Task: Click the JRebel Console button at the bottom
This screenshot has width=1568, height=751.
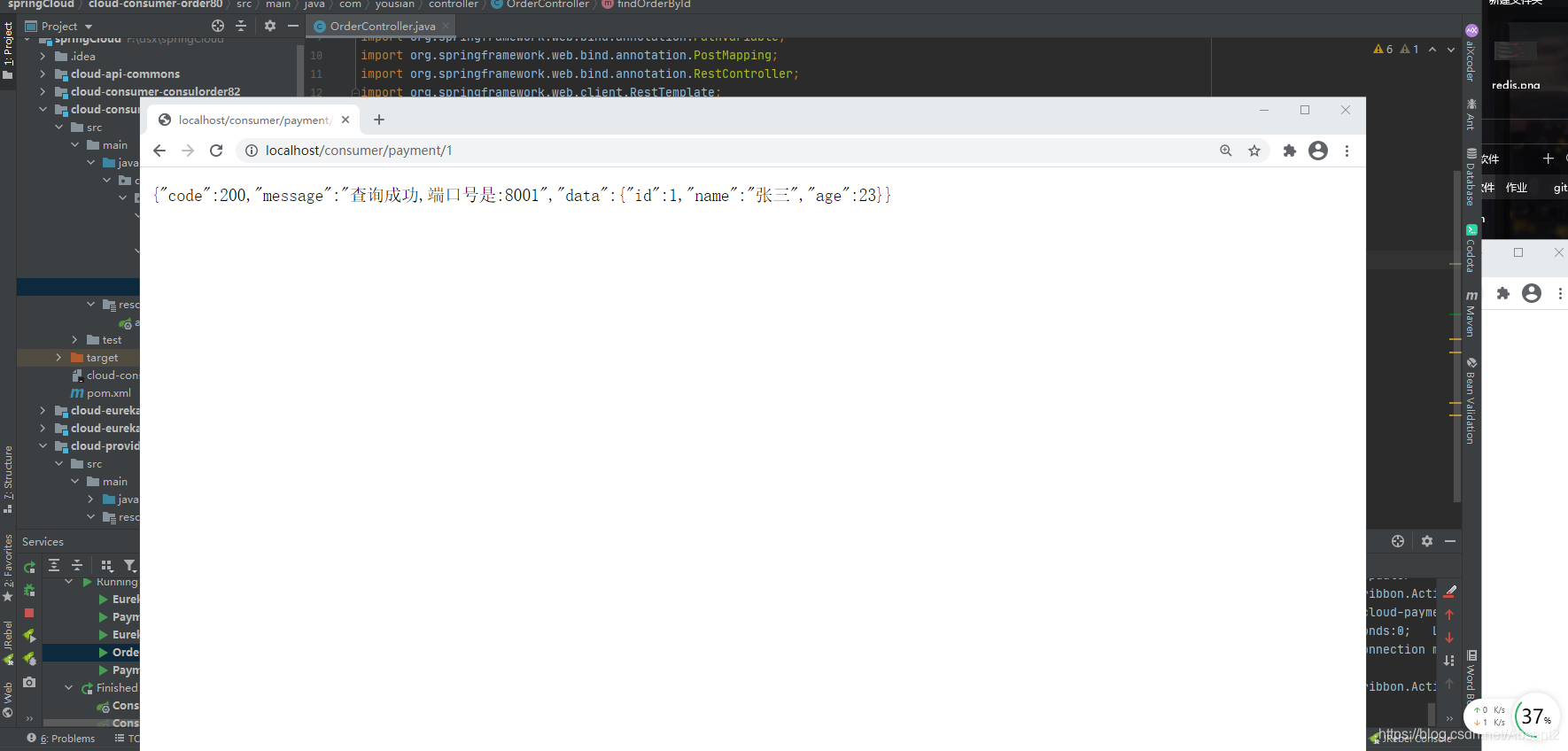Action: click(x=1412, y=738)
